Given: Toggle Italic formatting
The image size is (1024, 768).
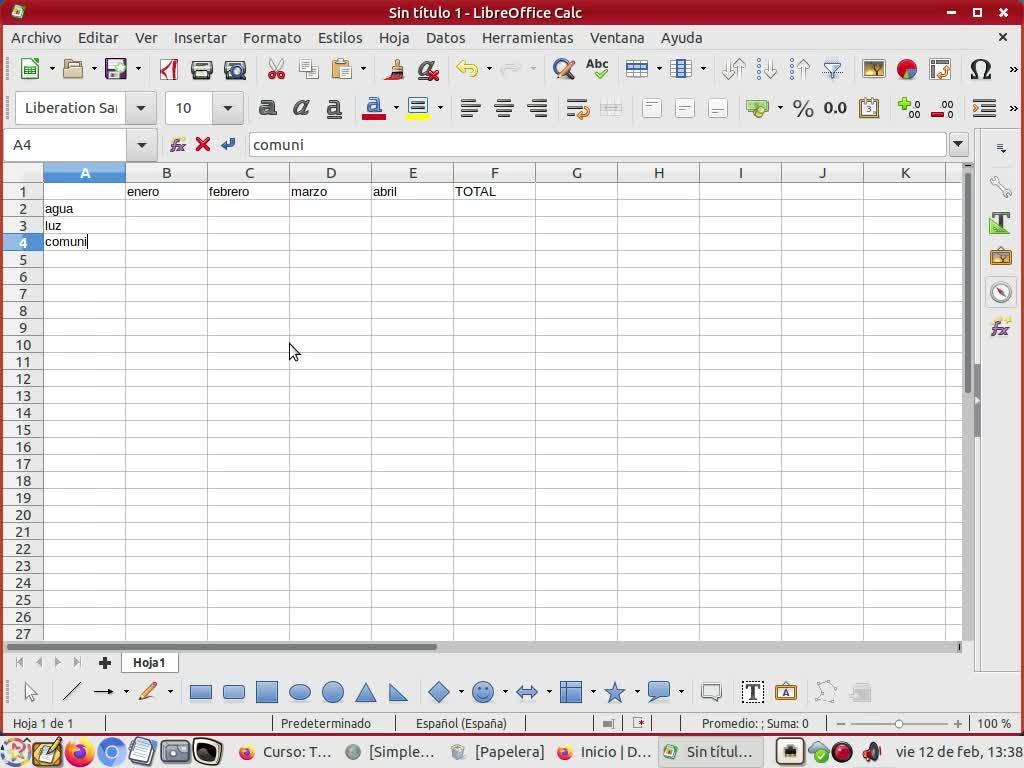Looking at the screenshot, I should coord(300,108).
